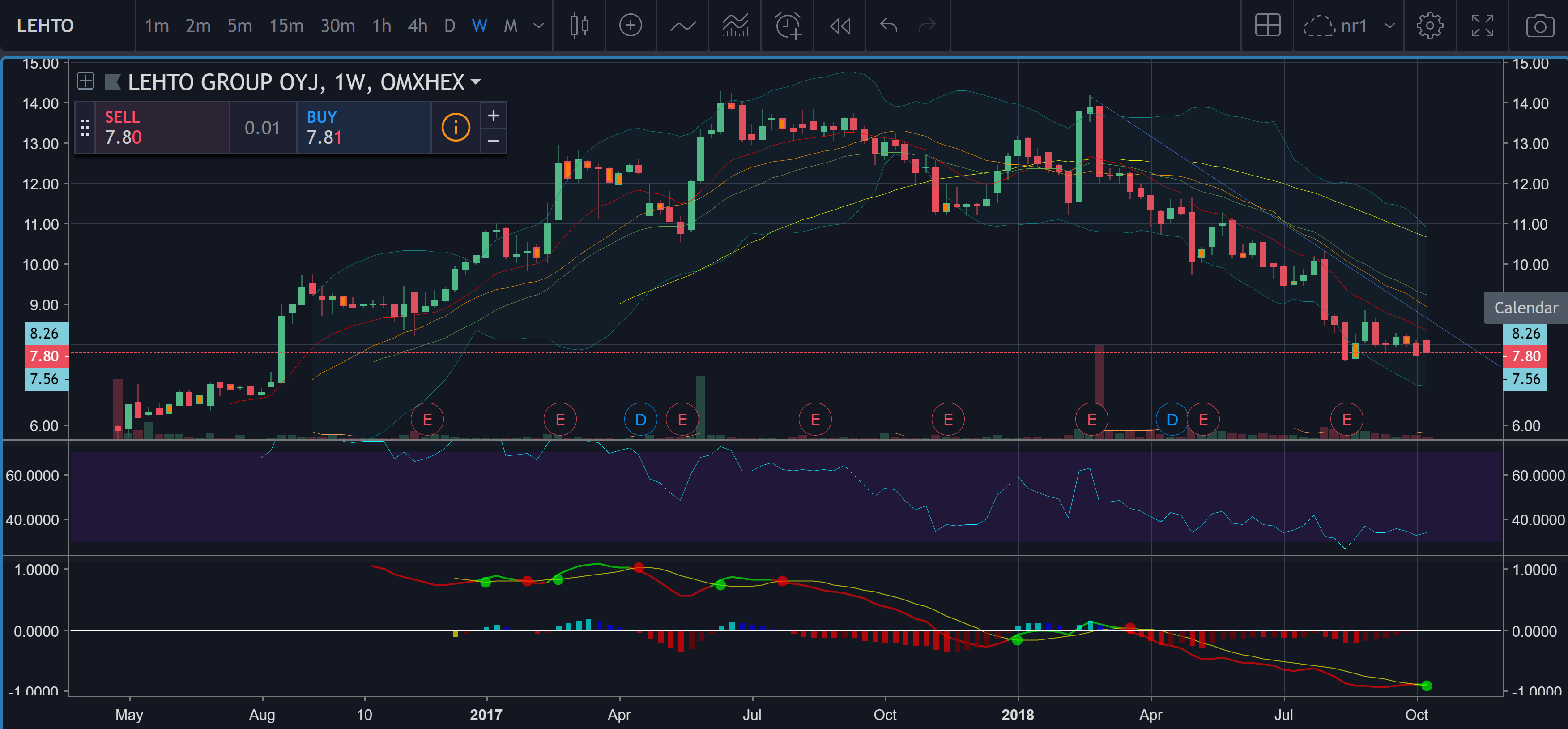Image resolution: width=1568 pixels, height=729 pixels.
Task: Click the compare or add symbol icon
Action: tap(630, 26)
